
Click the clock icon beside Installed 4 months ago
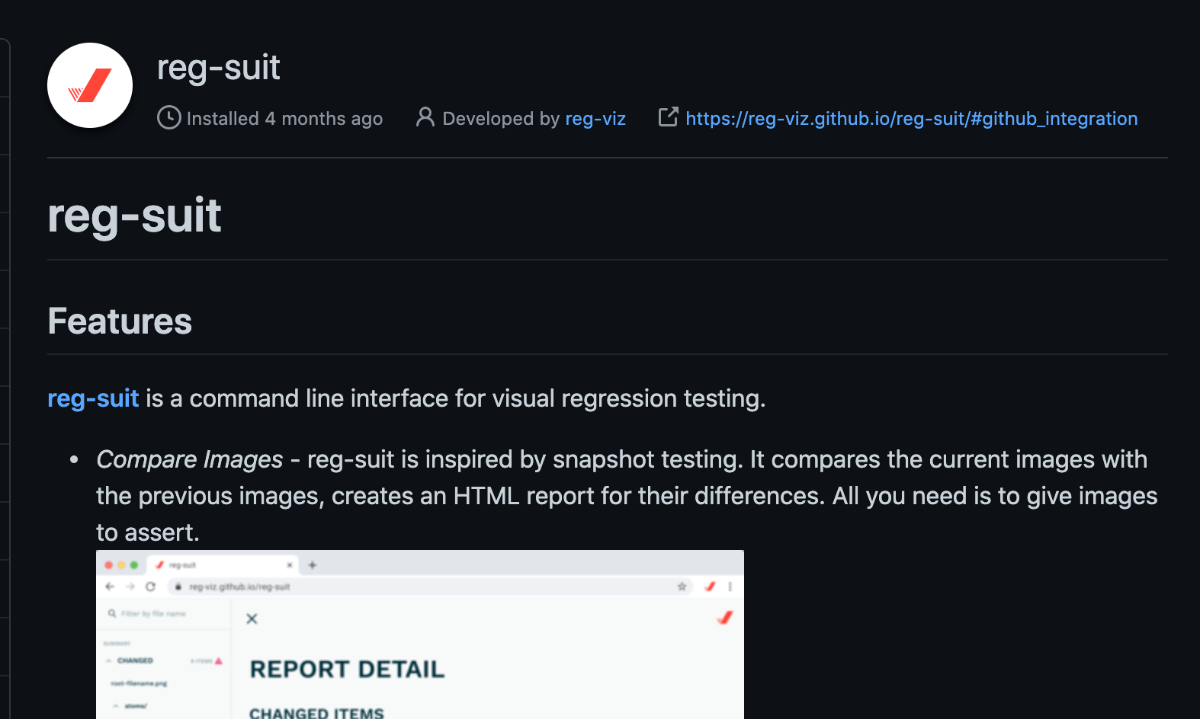click(169, 118)
